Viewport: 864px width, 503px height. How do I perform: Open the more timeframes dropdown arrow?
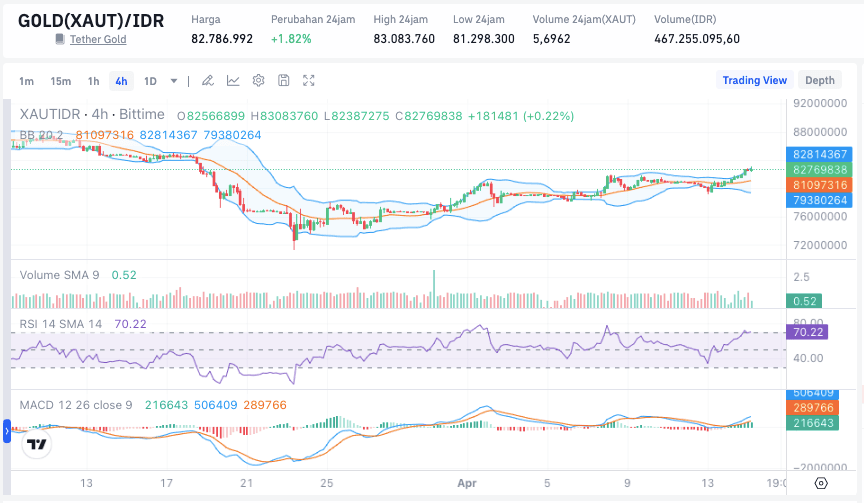point(174,81)
